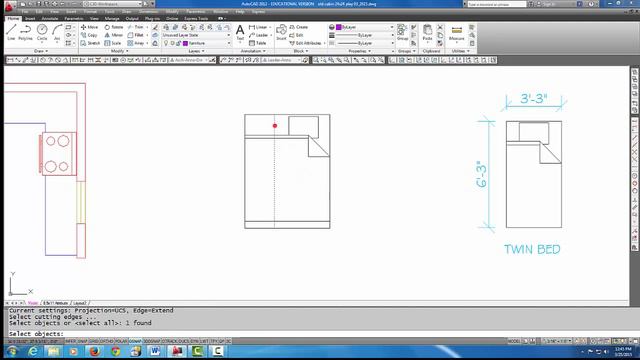This screenshot has width=640, height=360.
Task: Switch to the Annotate ribbon tab
Action: [50, 18]
